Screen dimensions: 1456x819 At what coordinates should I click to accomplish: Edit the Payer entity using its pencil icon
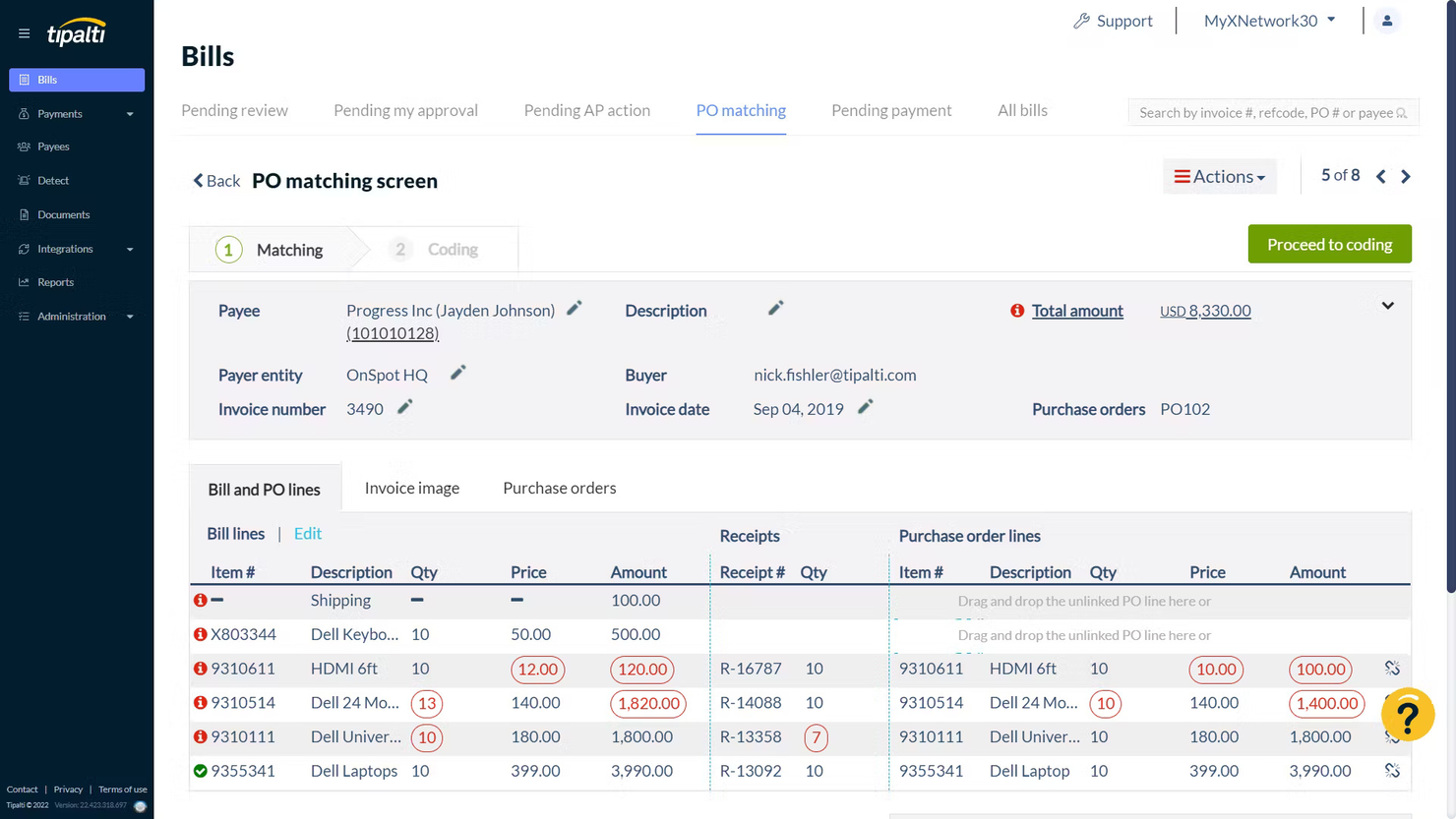coord(456,373)
